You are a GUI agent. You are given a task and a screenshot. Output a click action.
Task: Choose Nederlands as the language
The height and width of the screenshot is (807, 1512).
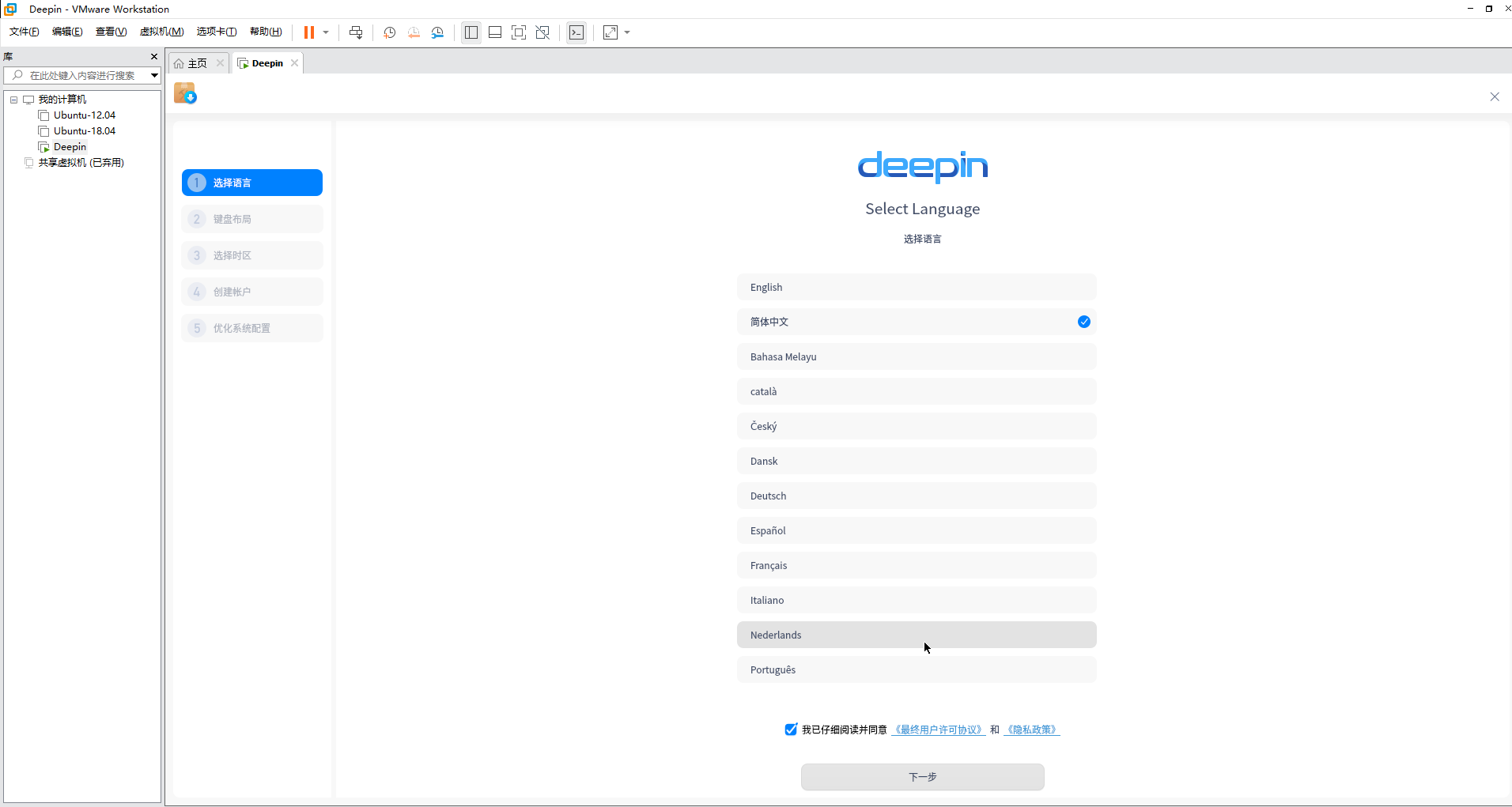917,635
